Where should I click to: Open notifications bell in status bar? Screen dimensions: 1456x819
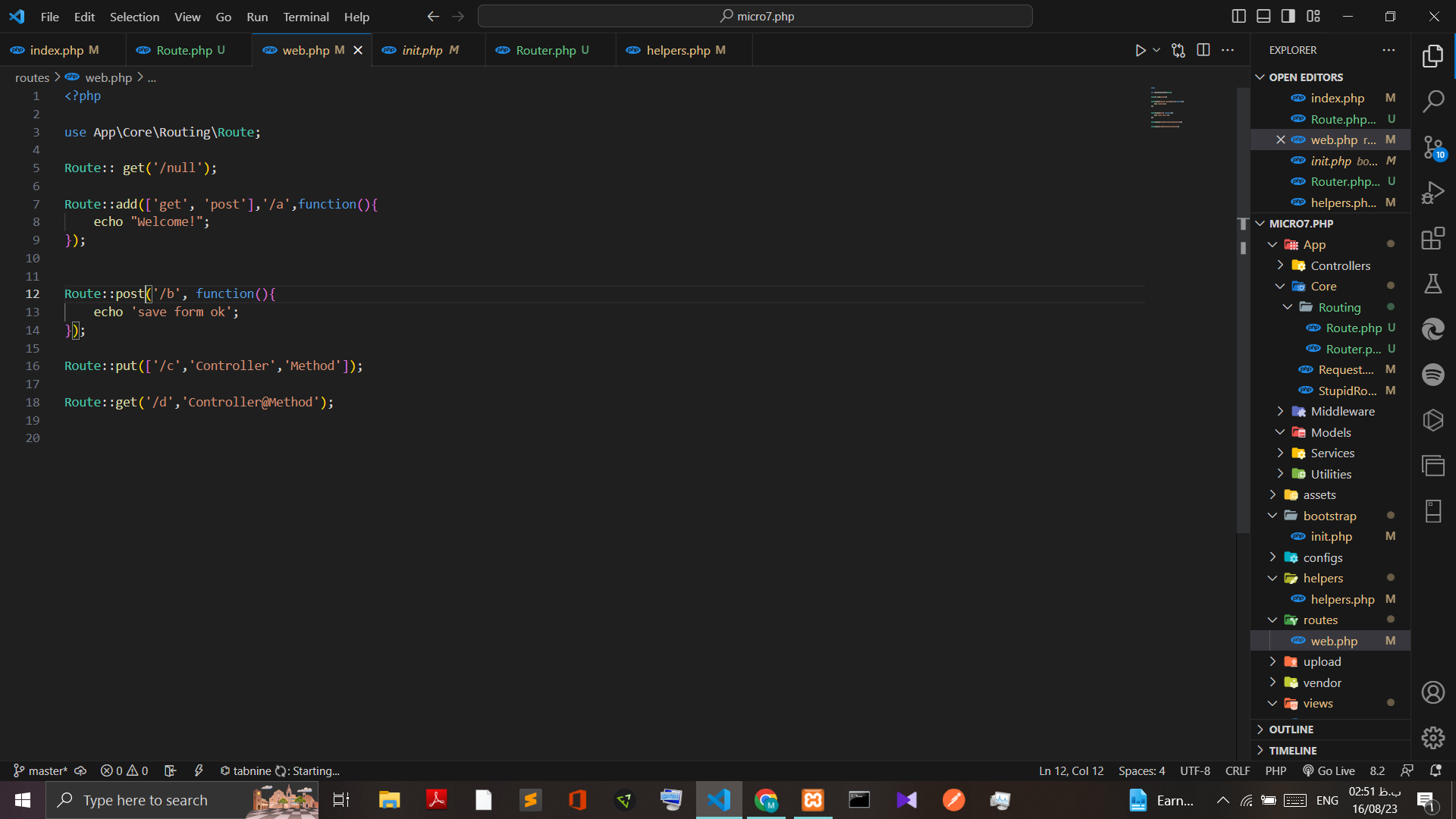1436,770
